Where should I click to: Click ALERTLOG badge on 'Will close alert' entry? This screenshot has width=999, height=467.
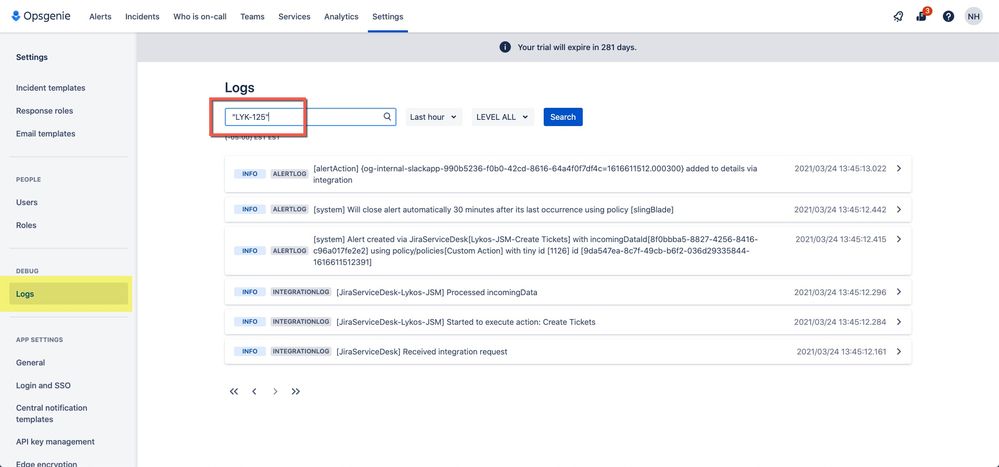click(x=290, y=209)
